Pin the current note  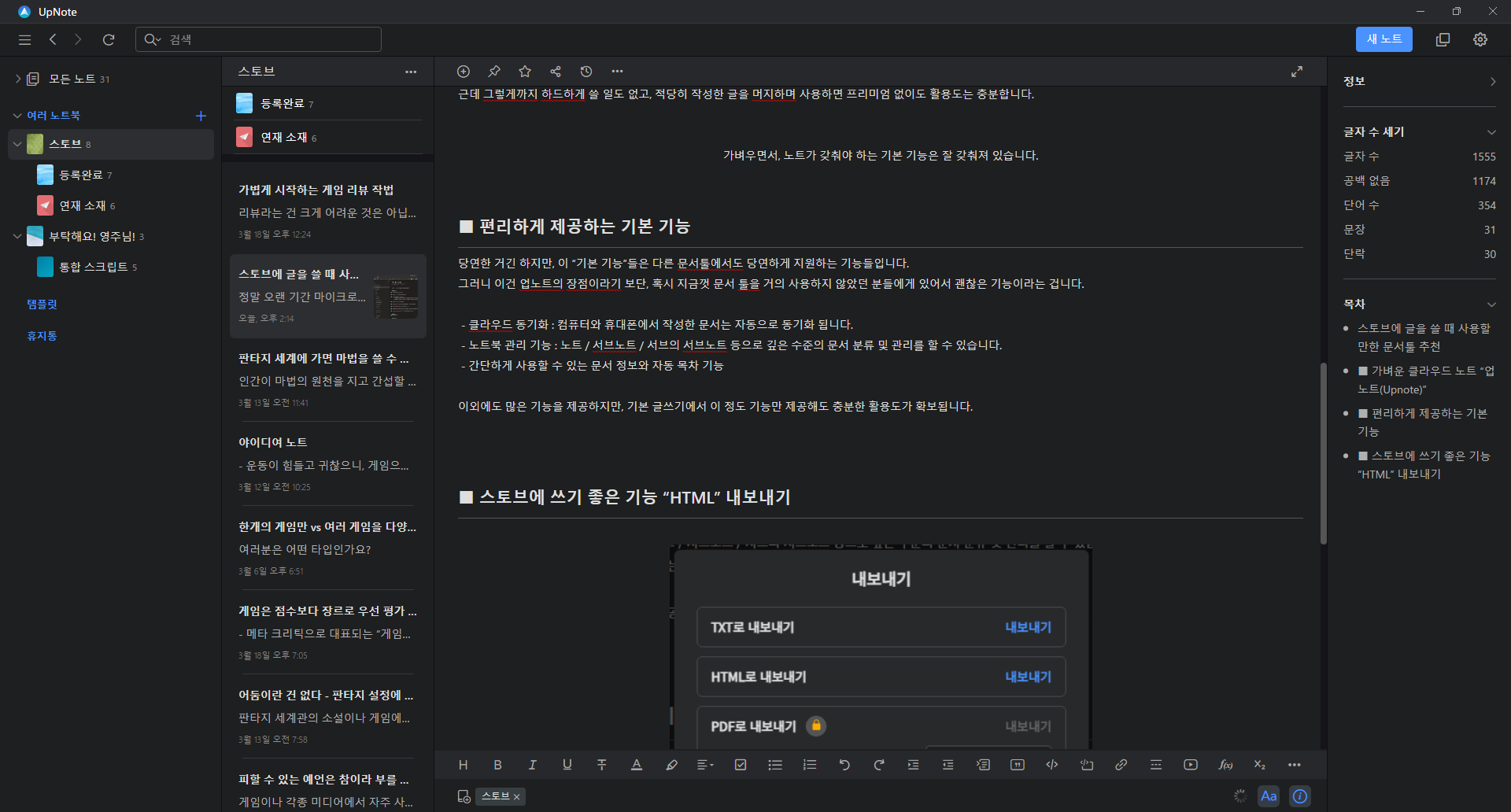(x=494, y=72)
